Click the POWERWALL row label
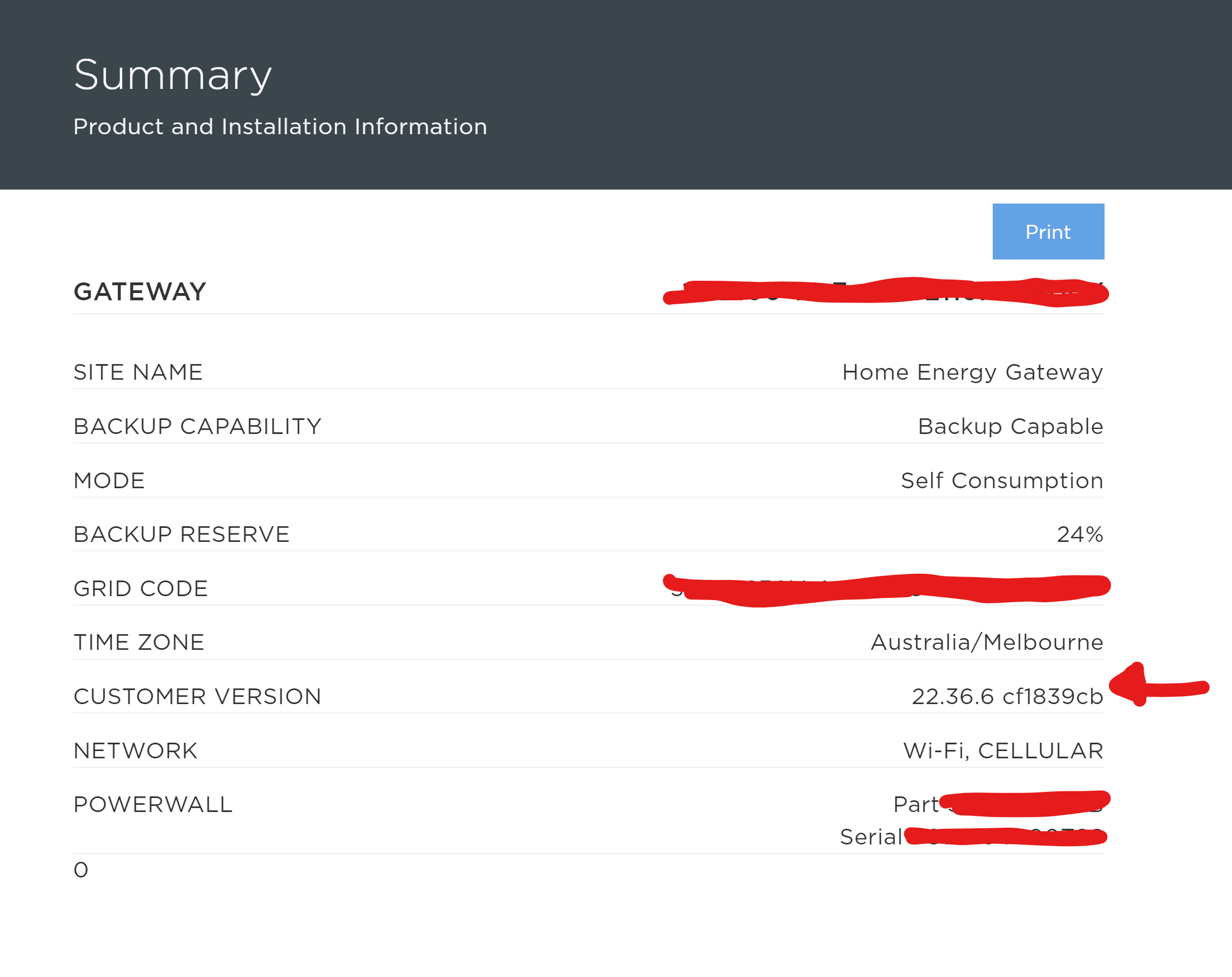1232x977 pixels. [153, 803]
